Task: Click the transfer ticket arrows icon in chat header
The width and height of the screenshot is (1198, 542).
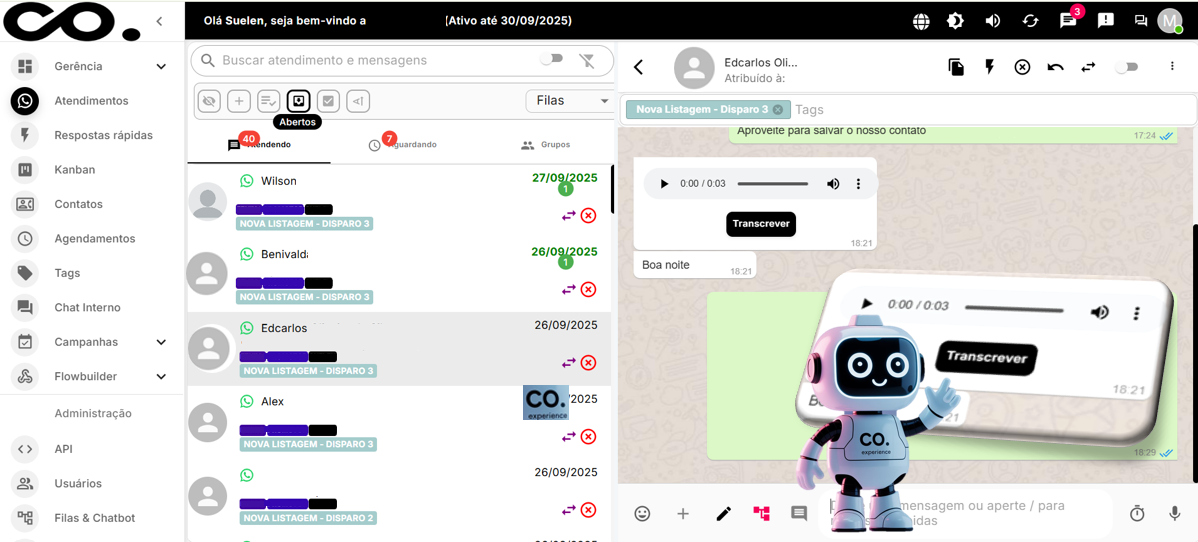Action: [1088, 67]
